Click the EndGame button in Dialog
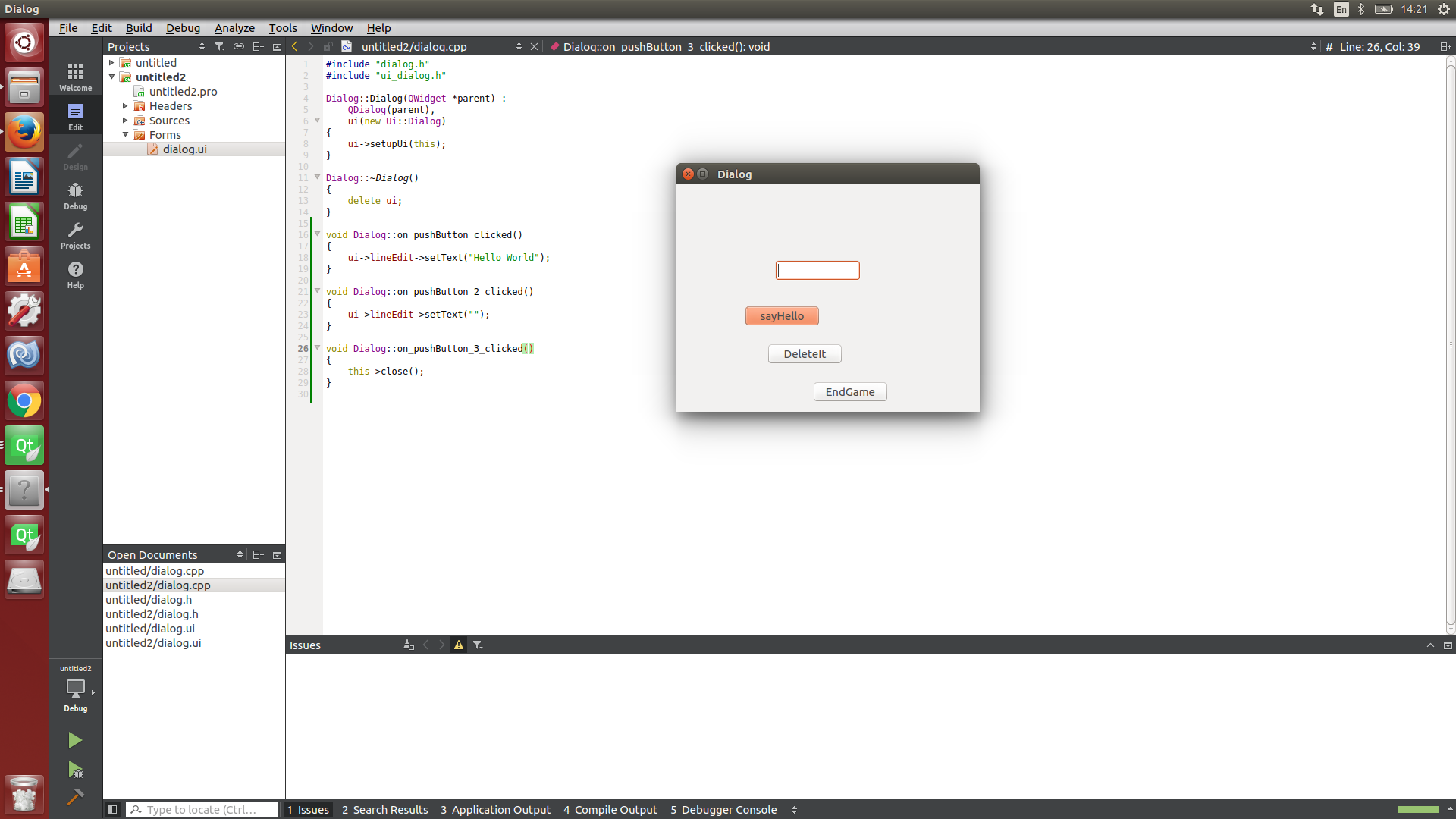1456x819 pixels. tap(849, 392)
